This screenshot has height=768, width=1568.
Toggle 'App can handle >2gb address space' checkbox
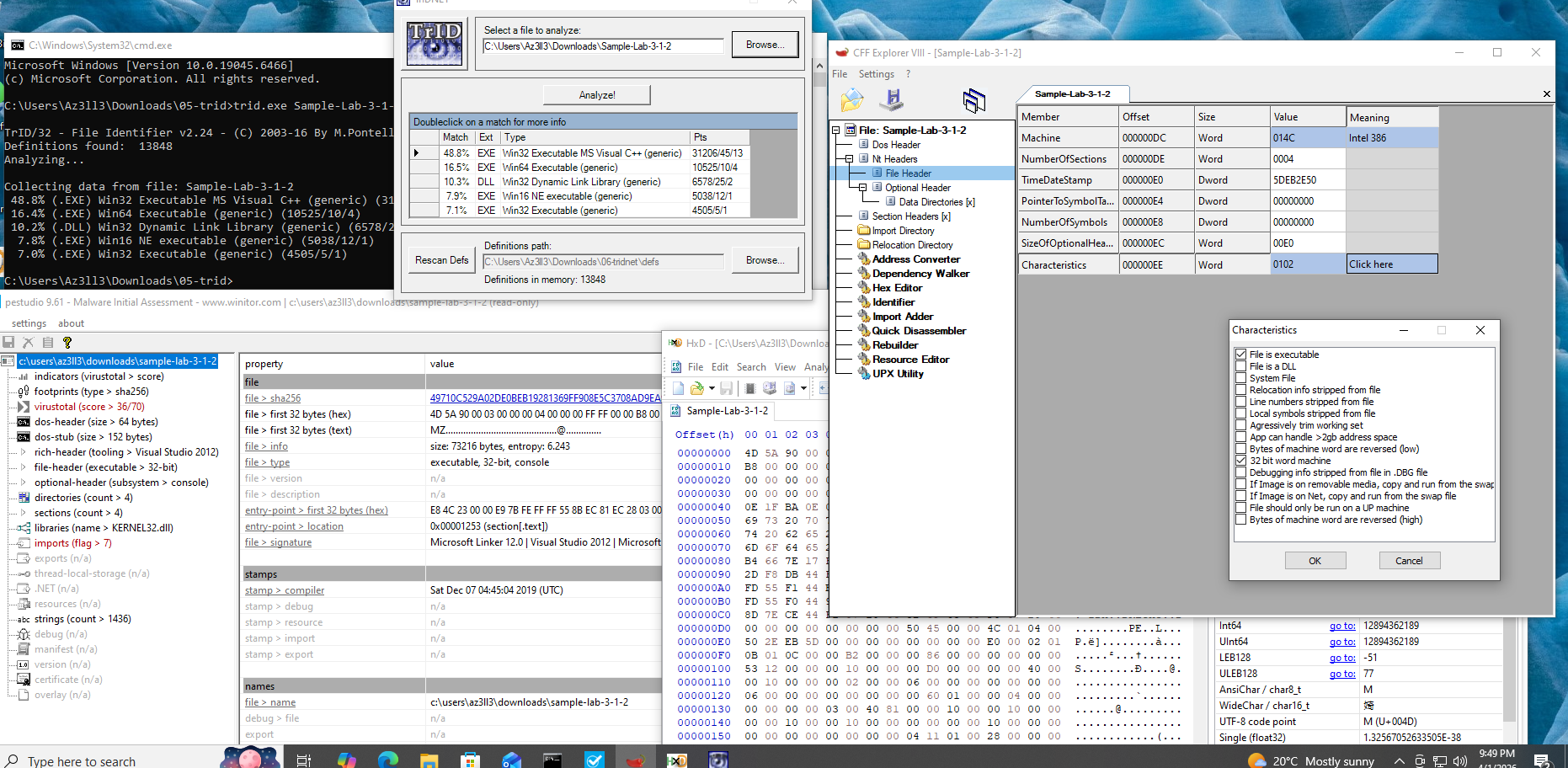click(1240, 437)
